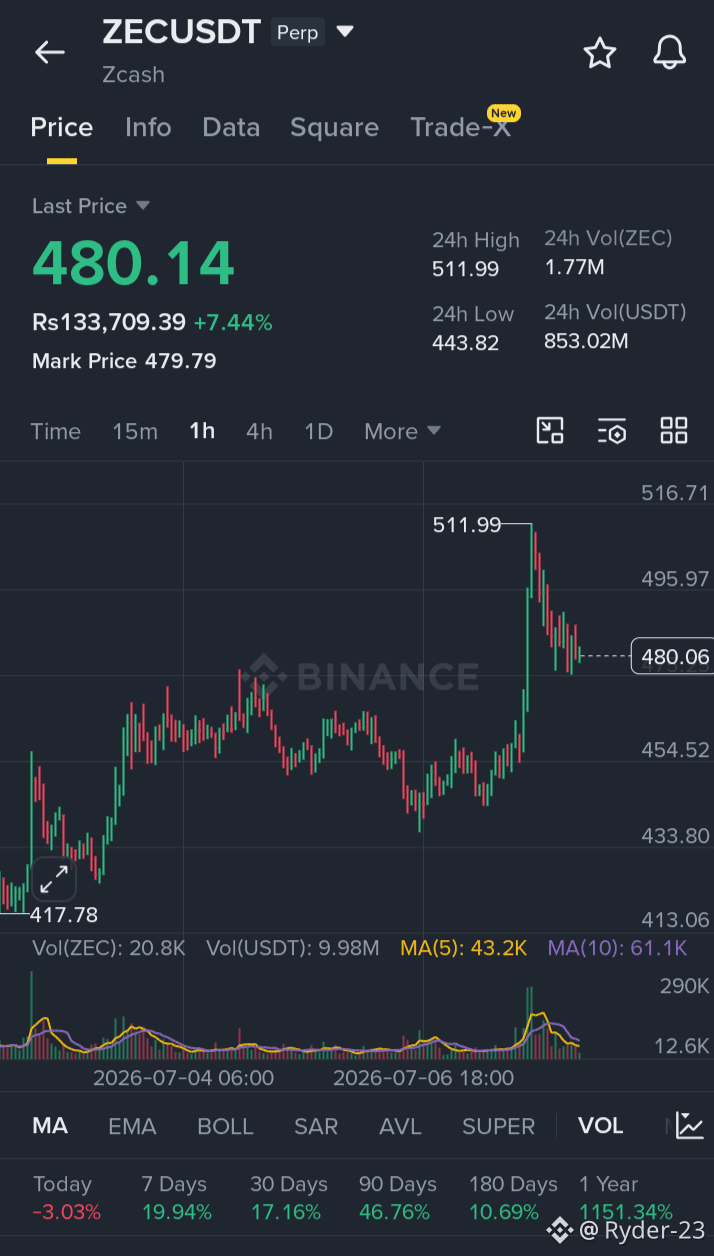Toggle the MA indicator
Image resolution: width=714 pixels, height=1256 pixels.
(x=50, y=1126)
